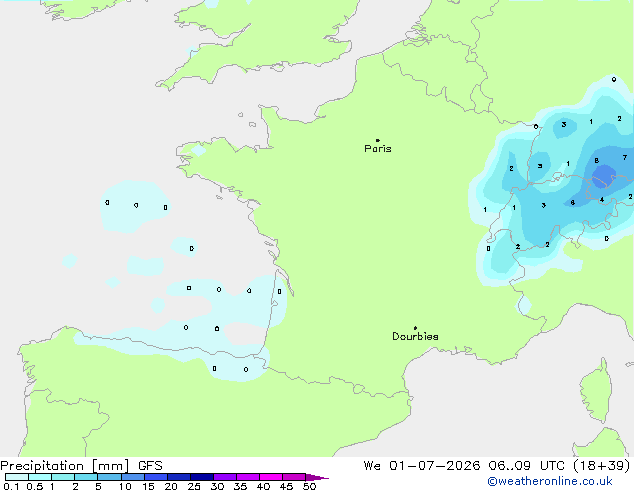The width and height of the screenshot is (634, 490).
Task: Pick the 30–35 mm purple legend swatch
Action: [x=225, y=477]
